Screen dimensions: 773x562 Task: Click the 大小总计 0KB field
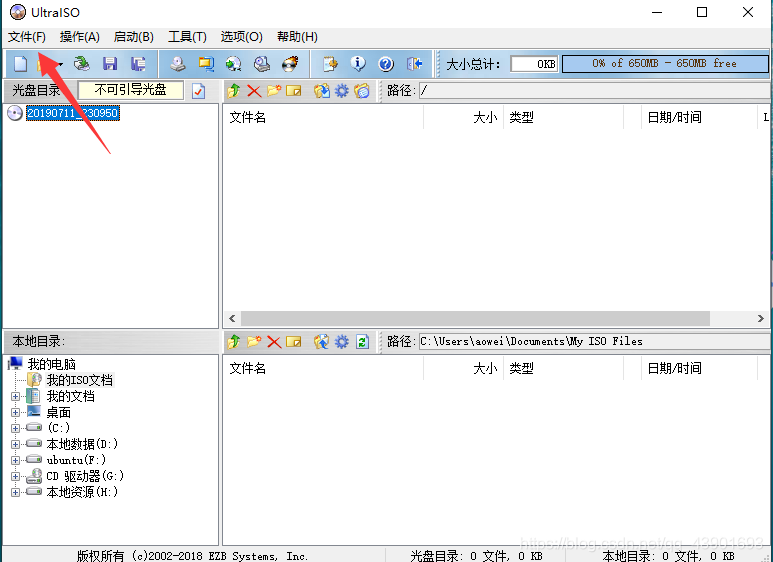[x=534, y=64]
